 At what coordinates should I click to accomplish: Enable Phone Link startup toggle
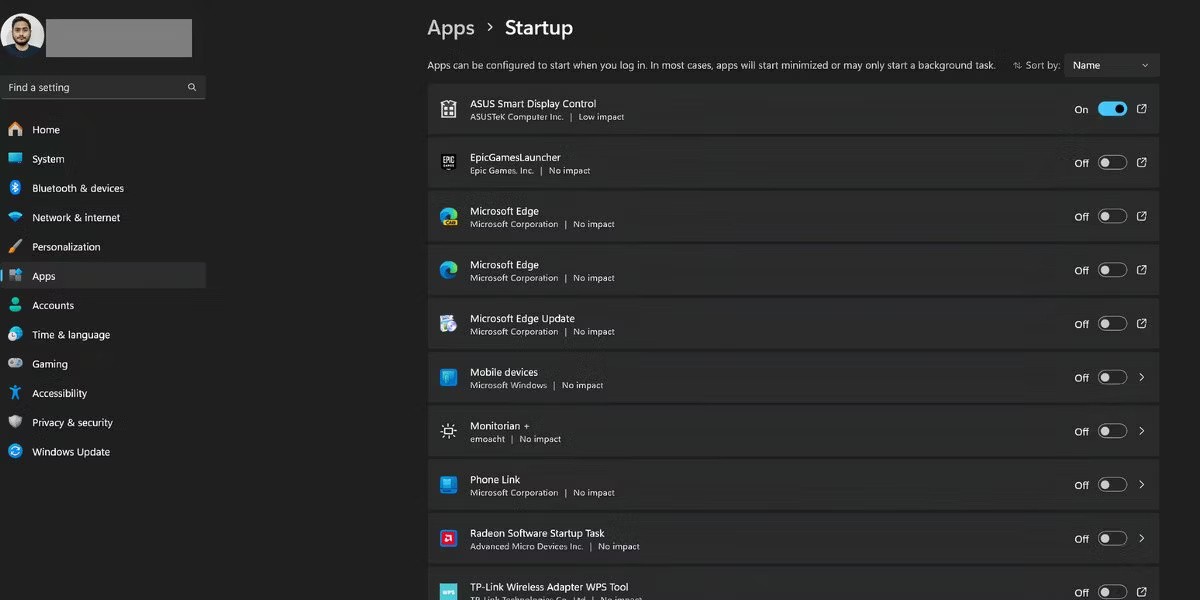pyautogui.click(x=1112, y=485)
